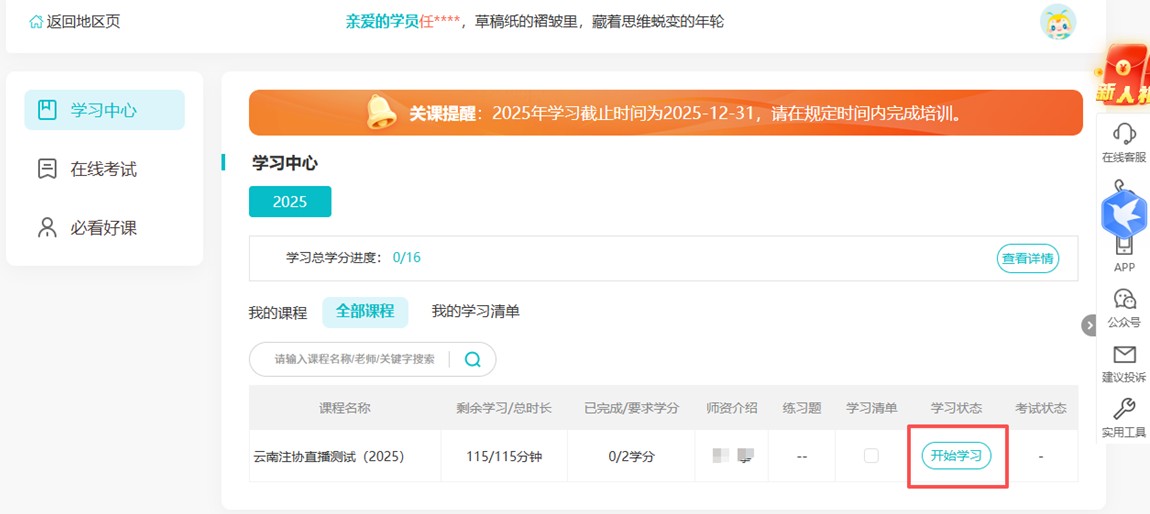Select the 2025 year tab
This screenshot has height=514, width=1150.
[290, 202]
